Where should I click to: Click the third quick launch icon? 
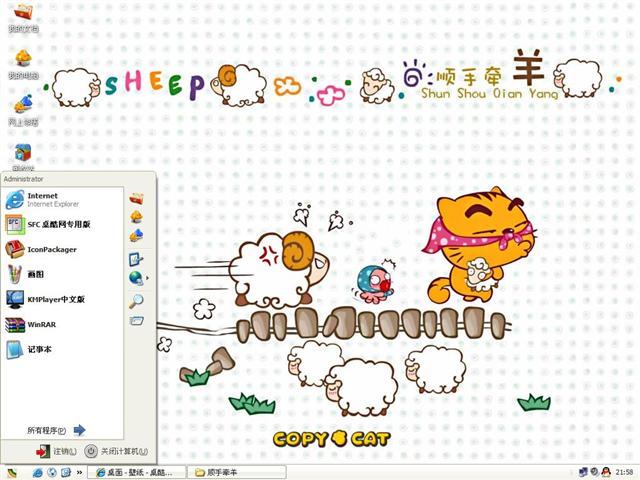tap(66, 473)
